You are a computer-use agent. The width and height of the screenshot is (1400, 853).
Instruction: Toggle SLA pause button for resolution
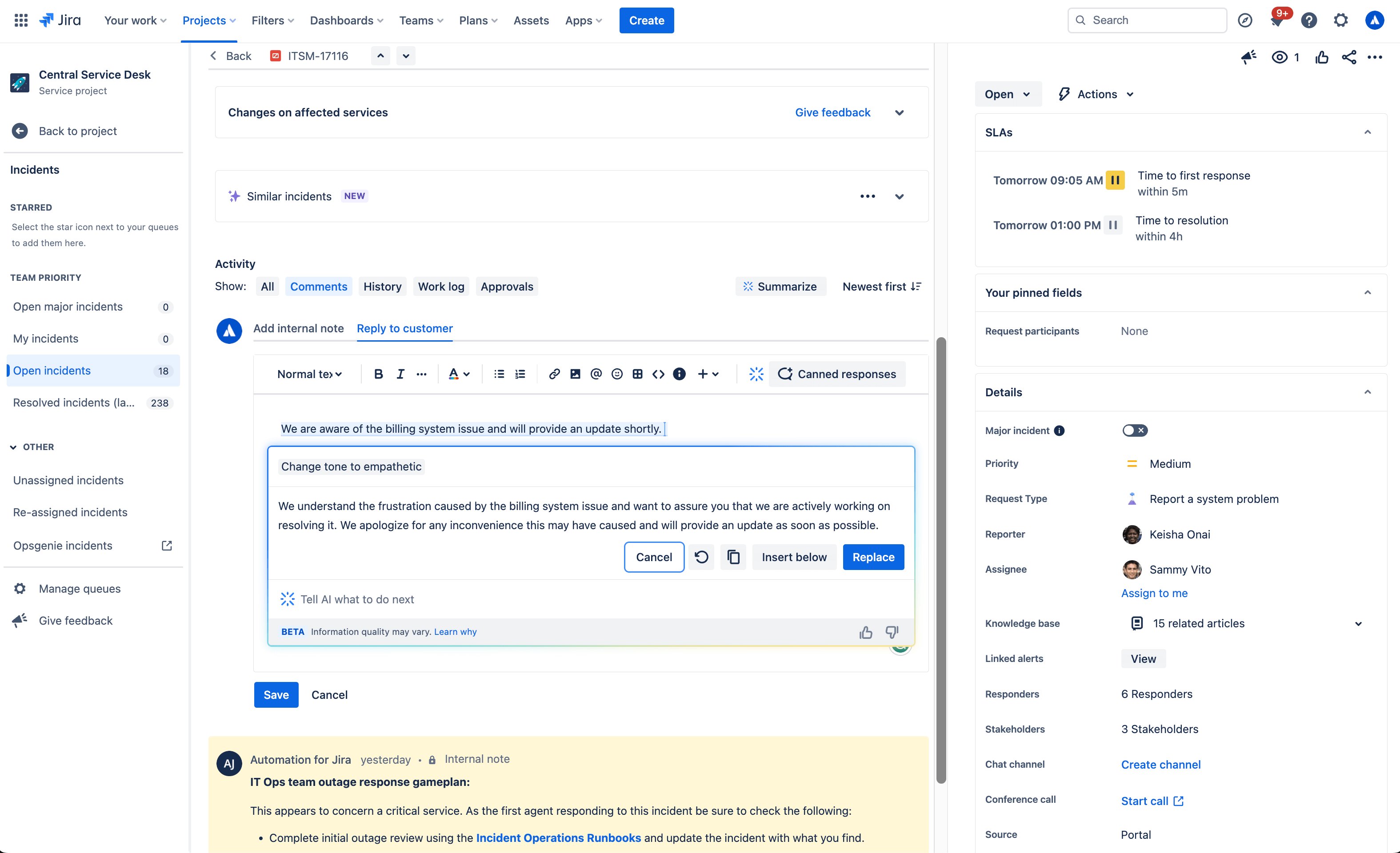coord(1113,224)
